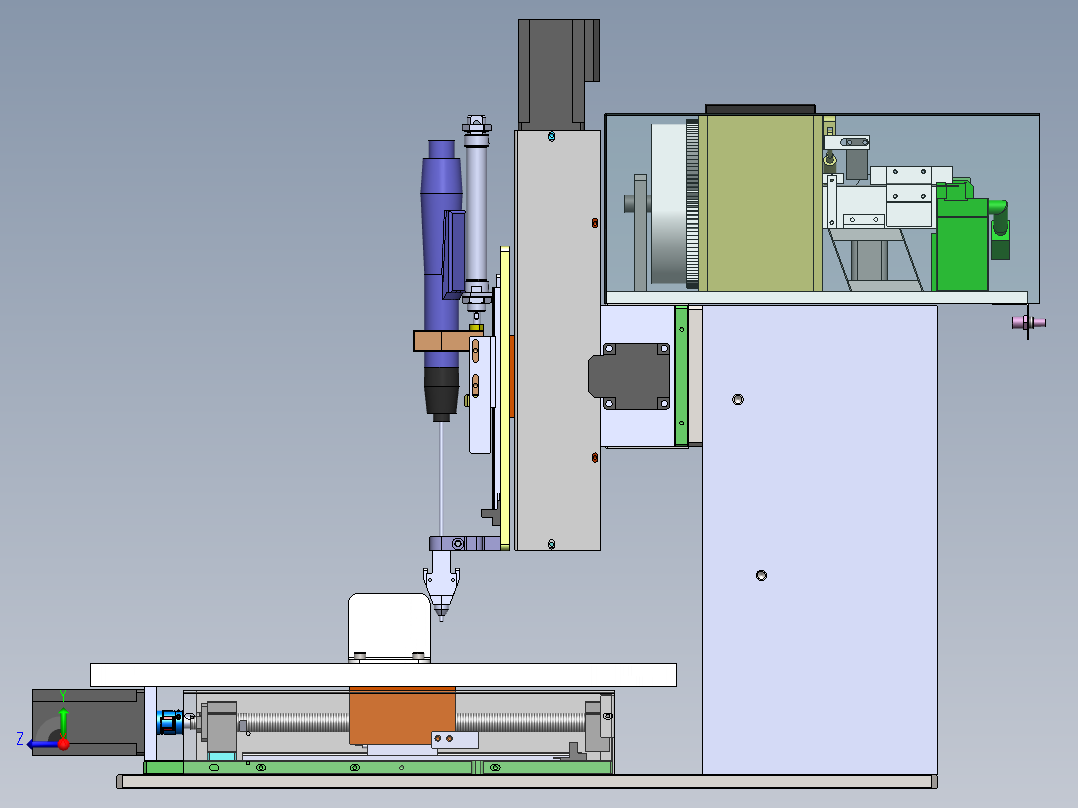Click the upper hole on the lavender column
Screen dimensions: 1078x808
(x=738, y=400)
